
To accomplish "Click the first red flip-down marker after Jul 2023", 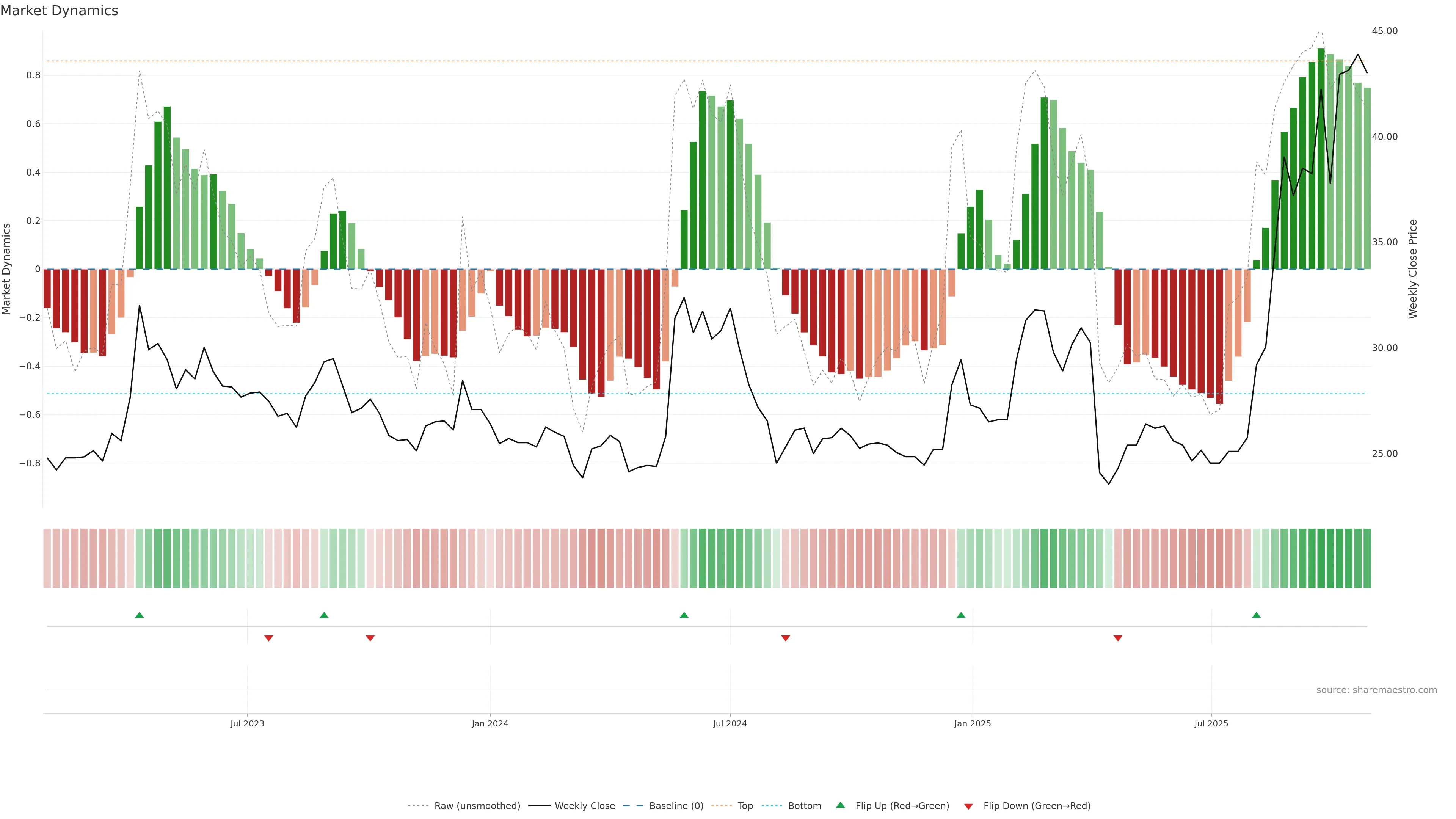I will click(x=269, y=638).
